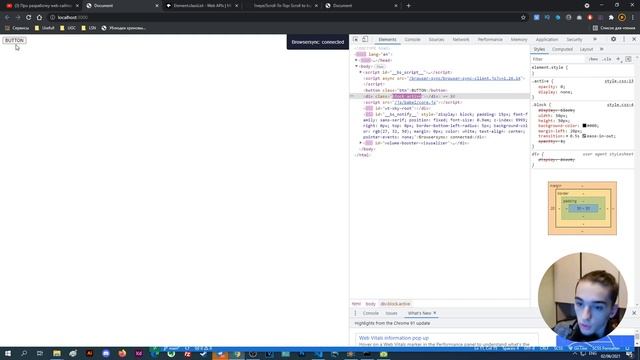Go to browser home page icon

(39, 18)
